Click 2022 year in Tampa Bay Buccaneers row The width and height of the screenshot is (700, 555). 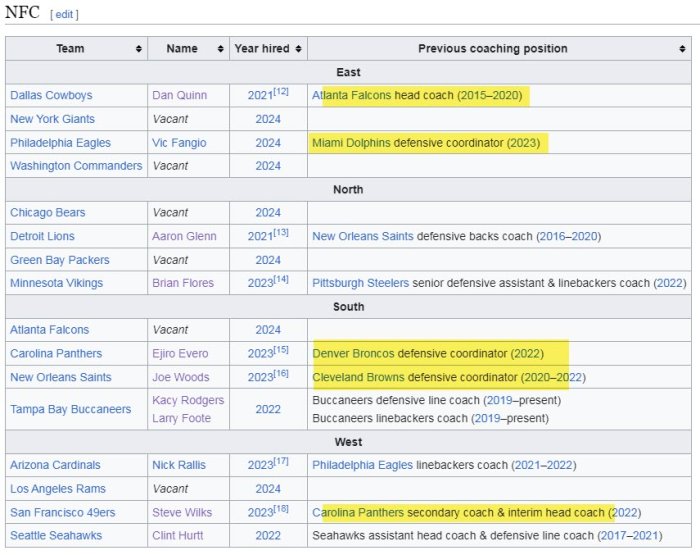(268, 409)
